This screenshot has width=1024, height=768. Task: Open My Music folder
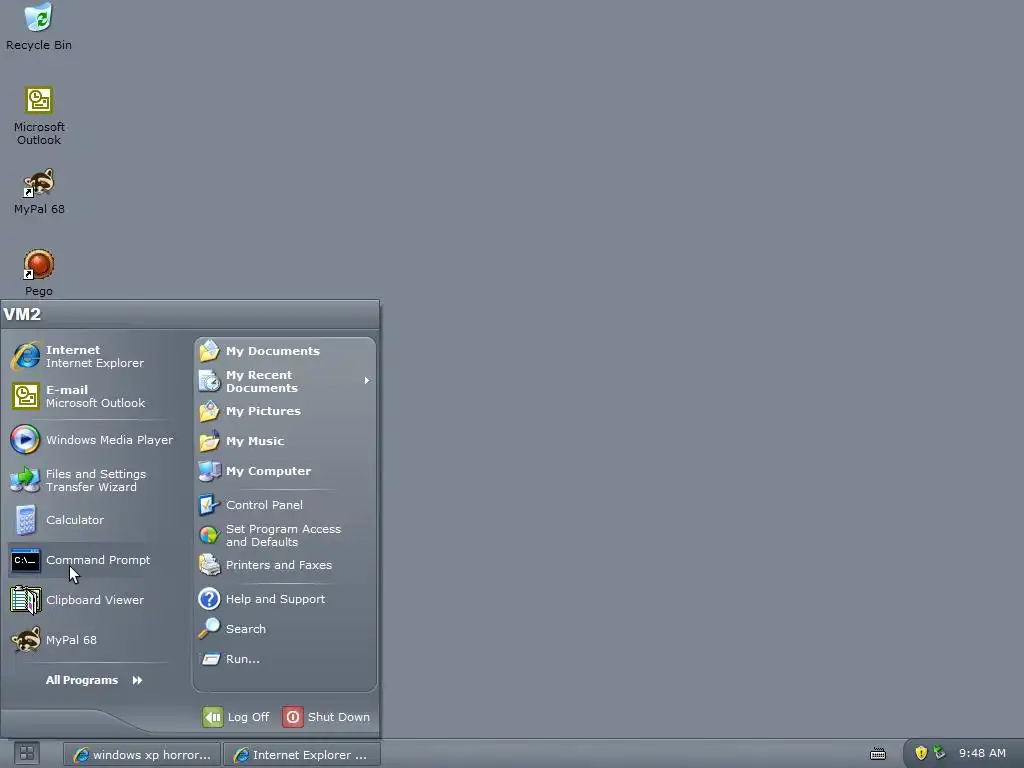[285, 441]
